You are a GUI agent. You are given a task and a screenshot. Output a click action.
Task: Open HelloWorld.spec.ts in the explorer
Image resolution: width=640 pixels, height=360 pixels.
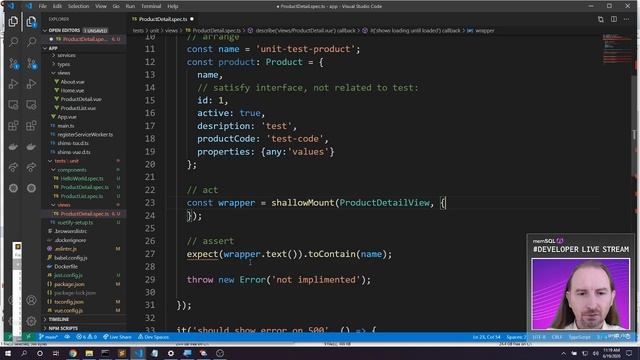(x=82, y=178)
